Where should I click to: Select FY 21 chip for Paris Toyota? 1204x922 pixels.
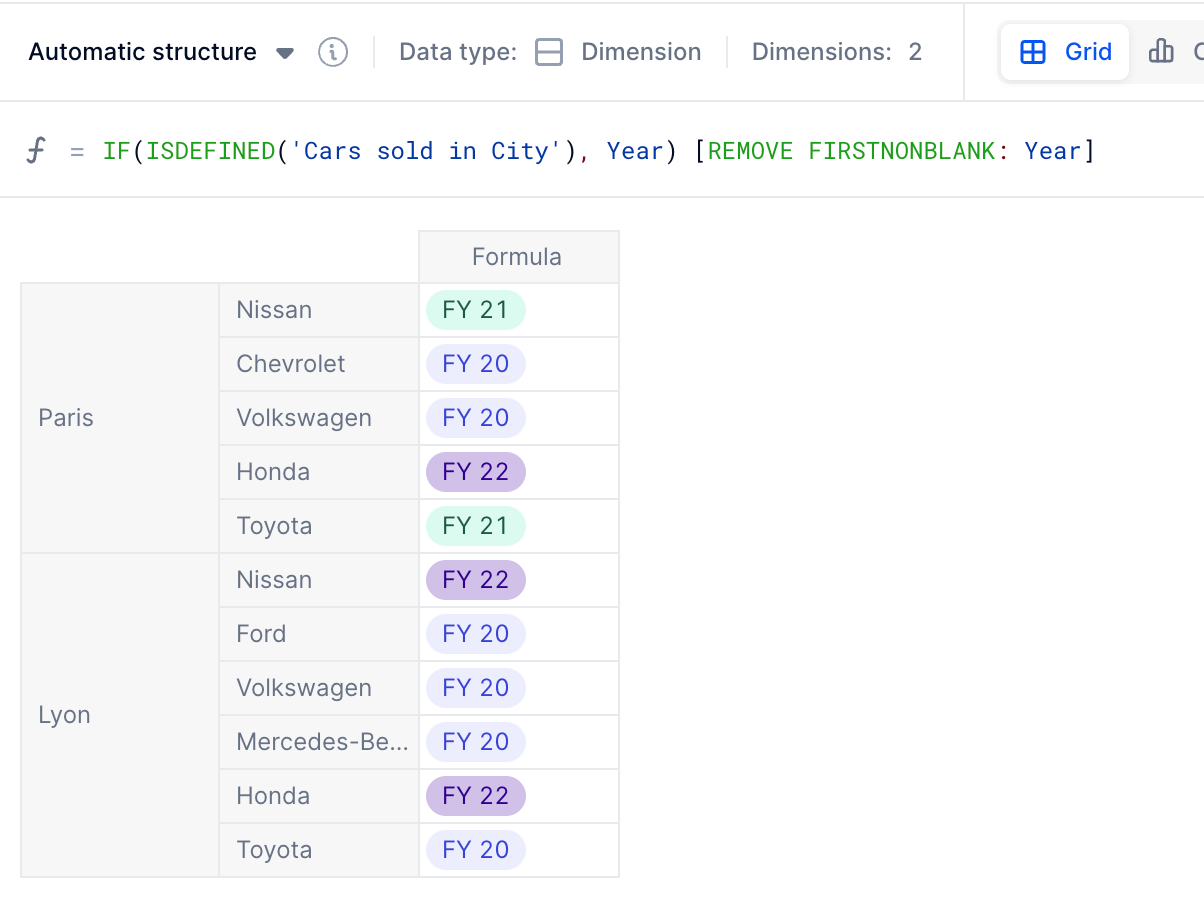[x=476, y=526]
